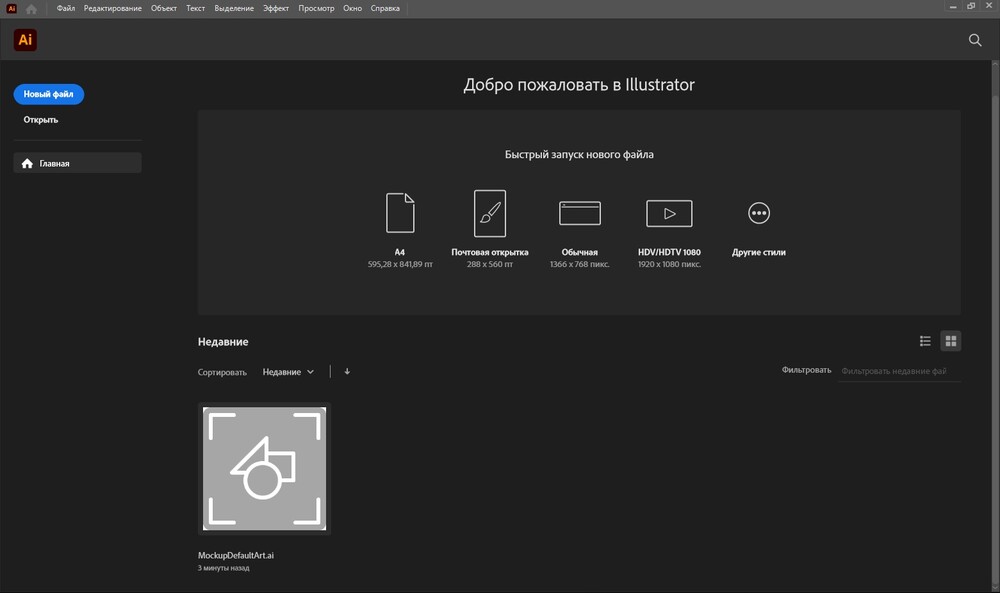Click the search magnifier icon
1000x593 pixels.
(x=975, y=40)
